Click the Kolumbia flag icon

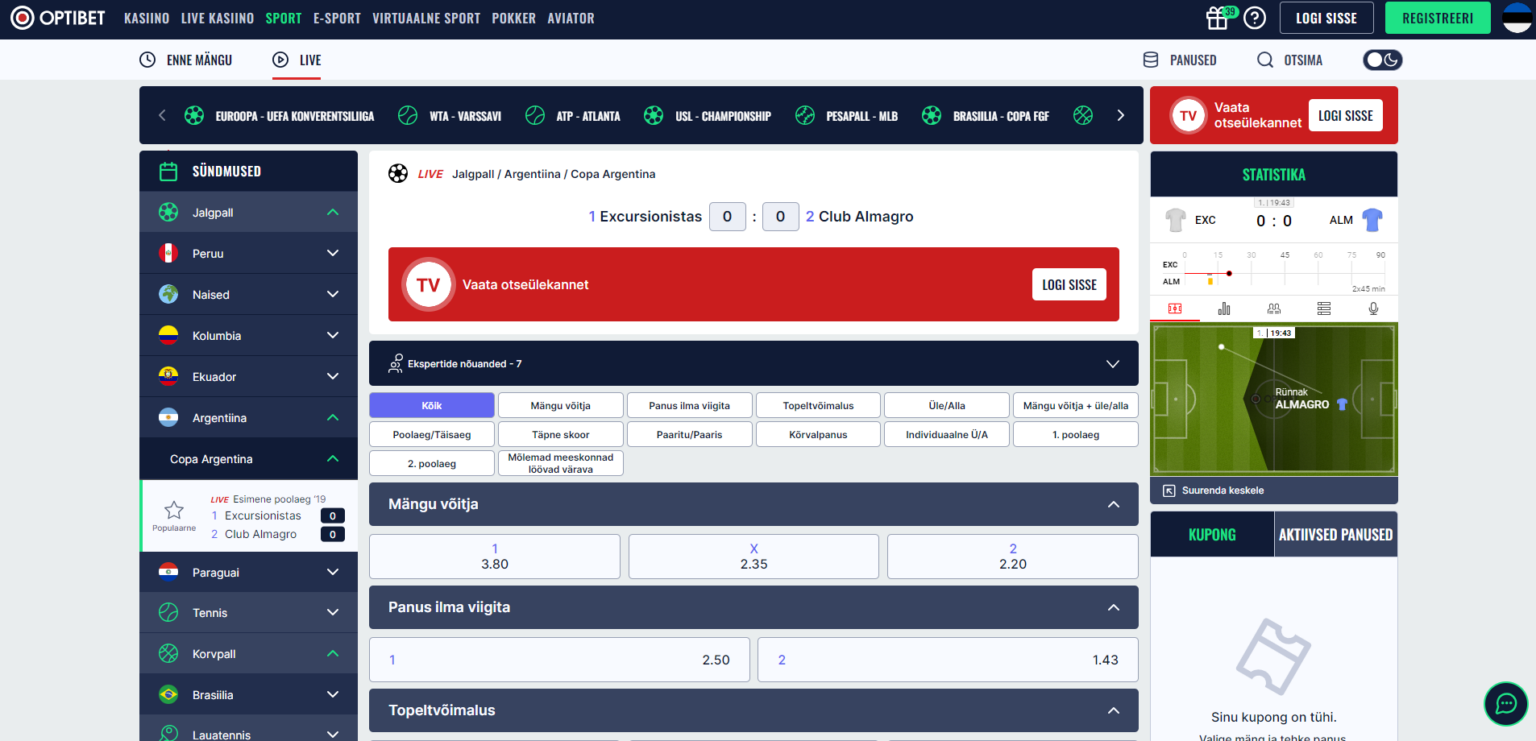pyautogui.click(x=168, y=335)
